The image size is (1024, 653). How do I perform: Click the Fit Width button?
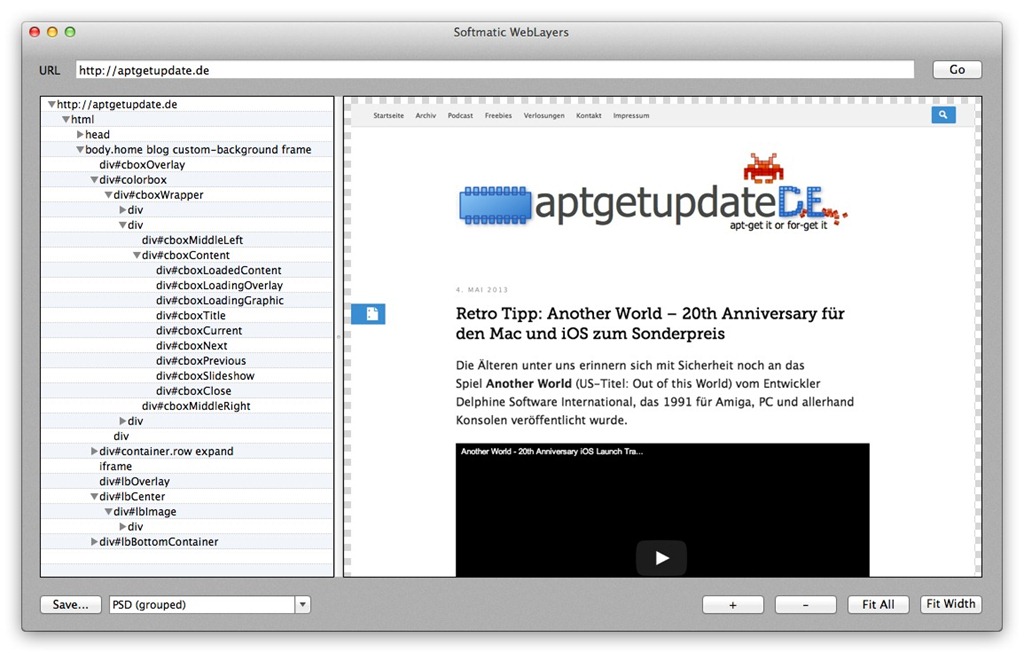[951, 604]
